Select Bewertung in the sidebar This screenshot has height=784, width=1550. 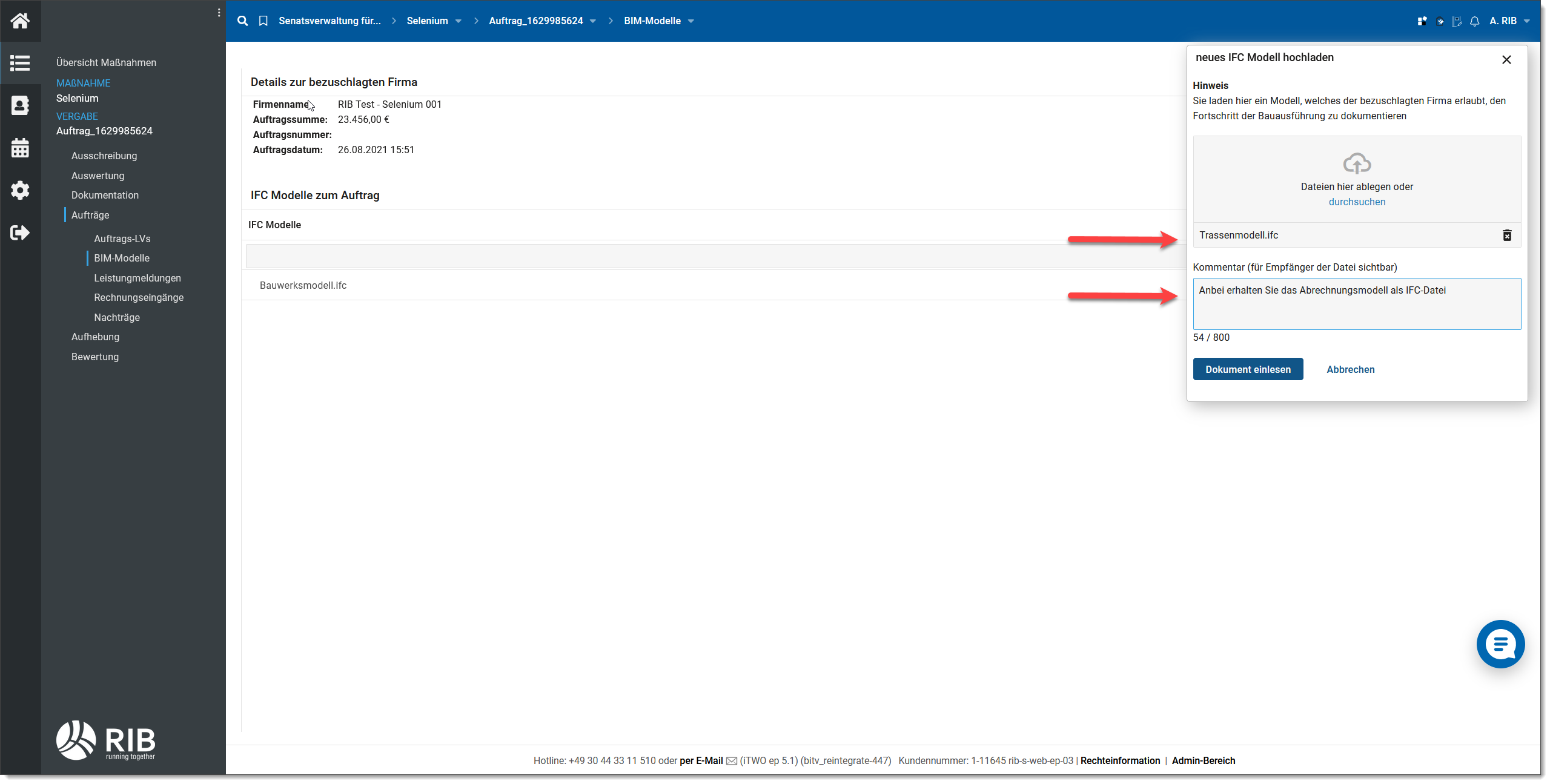click(94, 357)
